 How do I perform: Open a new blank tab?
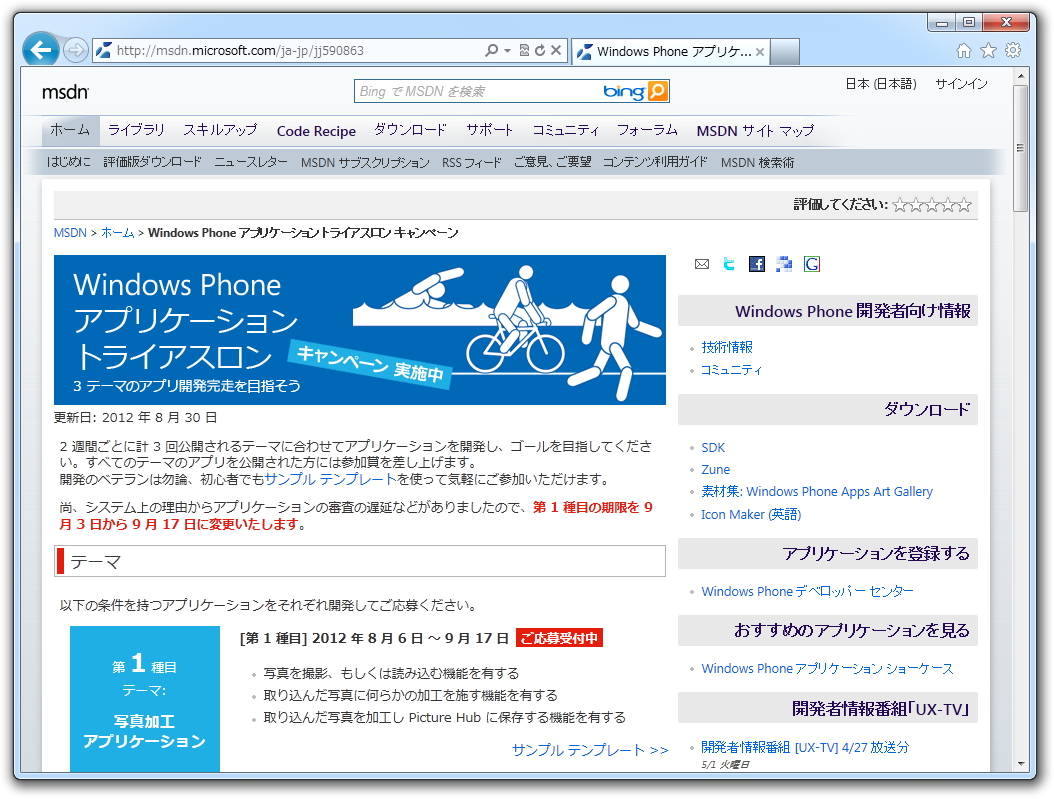784,52
